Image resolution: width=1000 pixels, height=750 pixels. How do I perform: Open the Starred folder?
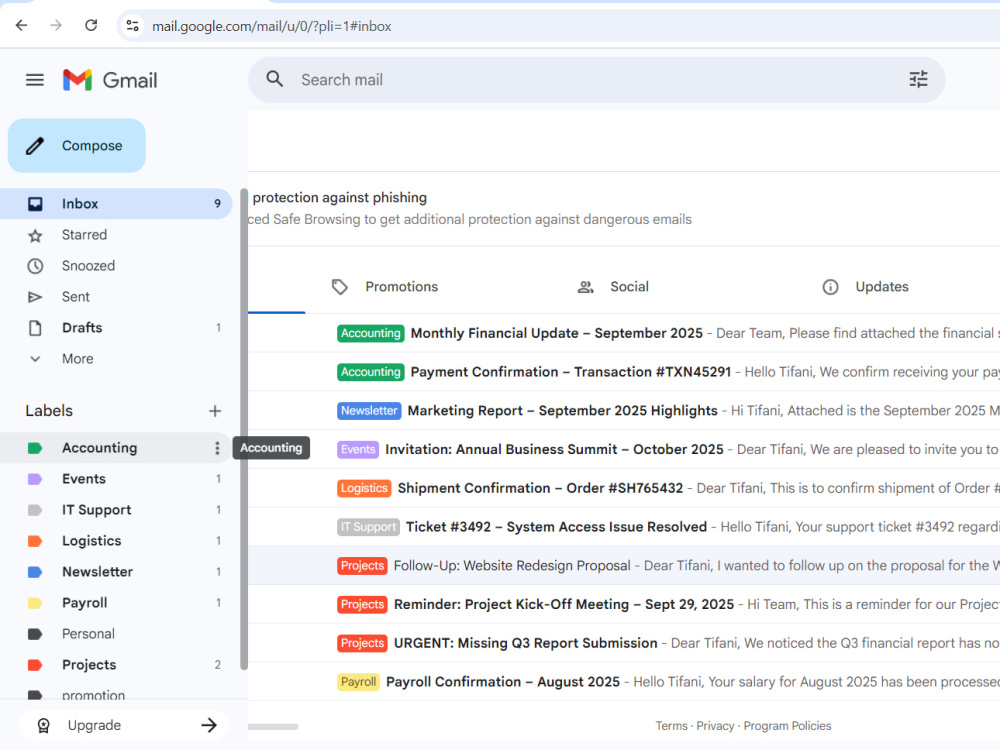[116, 235]
